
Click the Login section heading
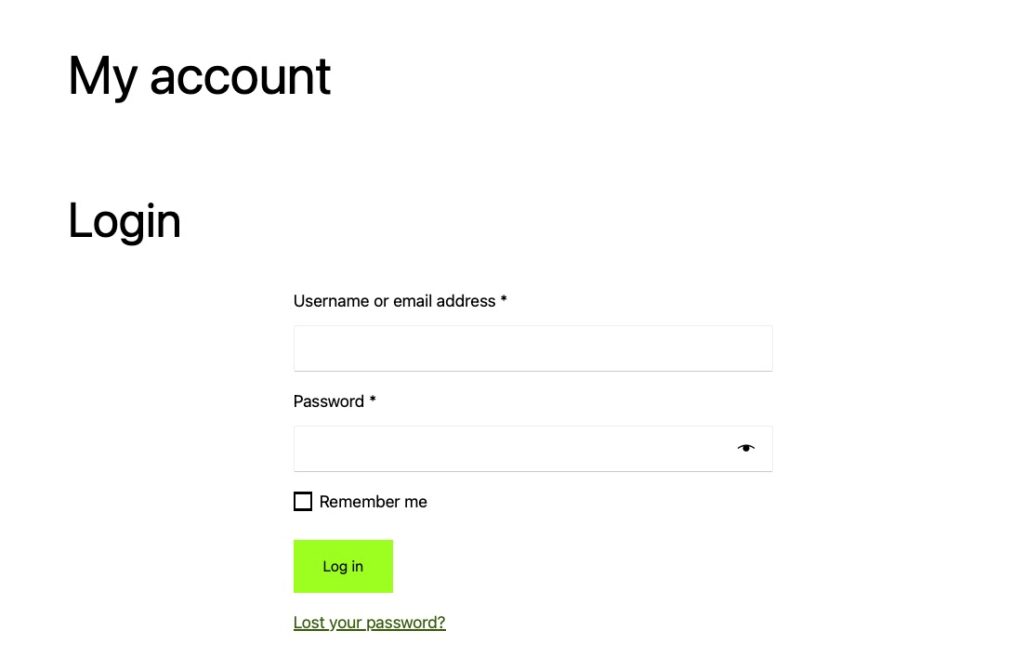coord(124,221)
